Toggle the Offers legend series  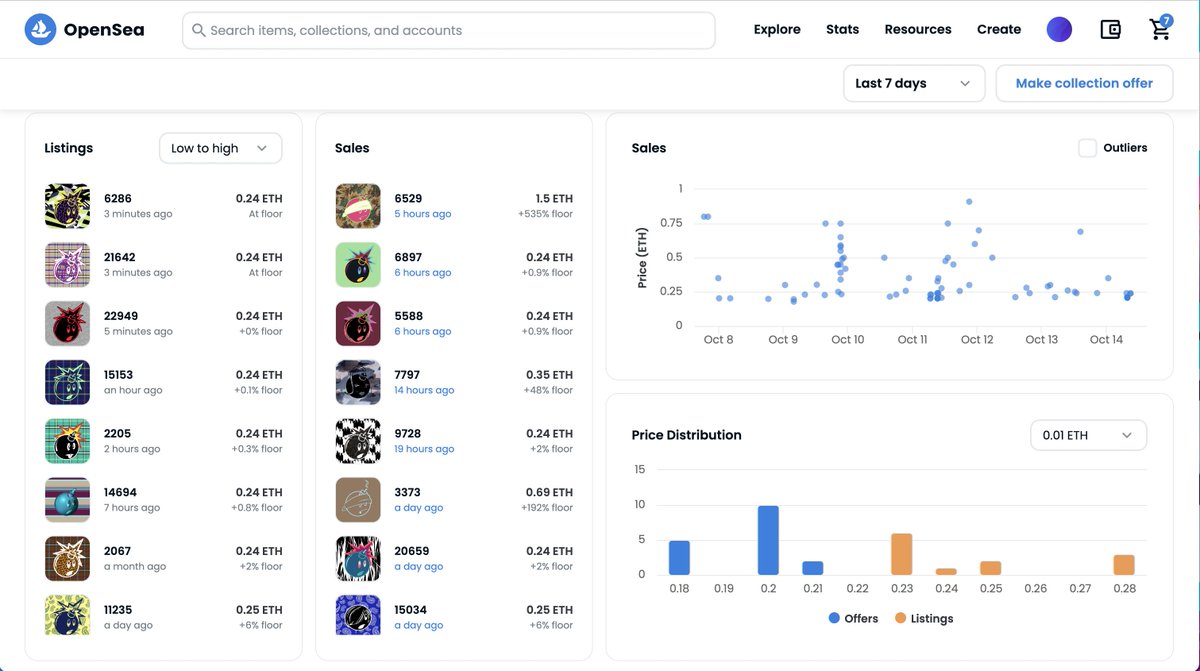pyautogui.click(x=853, y=619)
